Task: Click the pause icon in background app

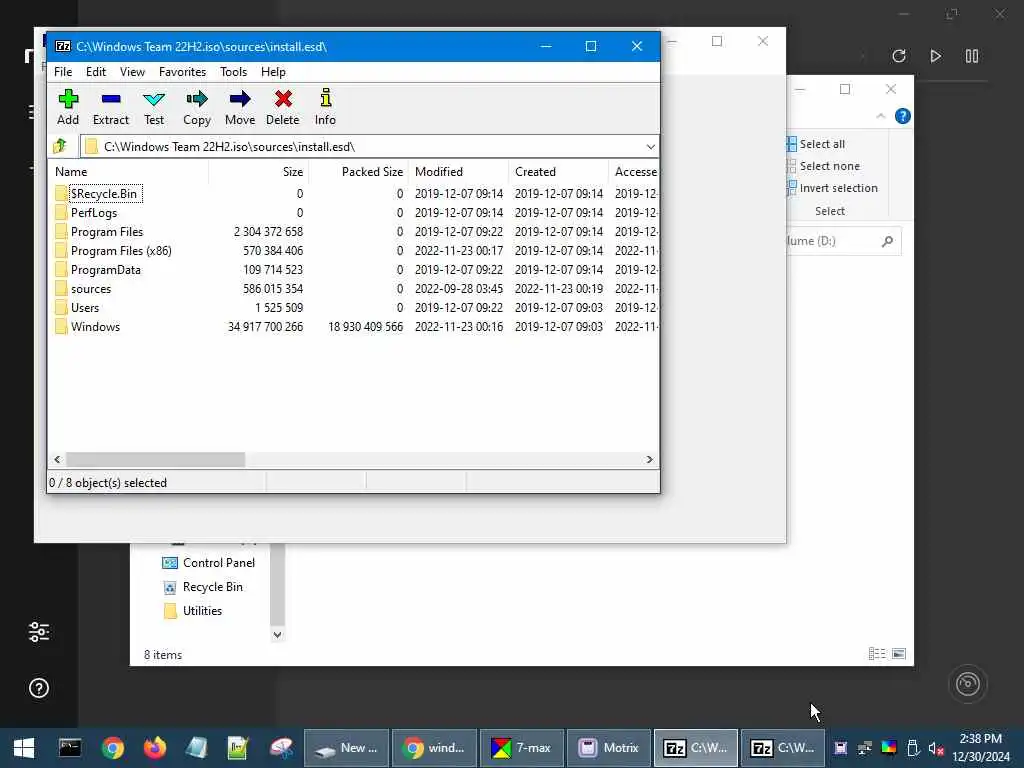Action: click(x=972, y=56)
